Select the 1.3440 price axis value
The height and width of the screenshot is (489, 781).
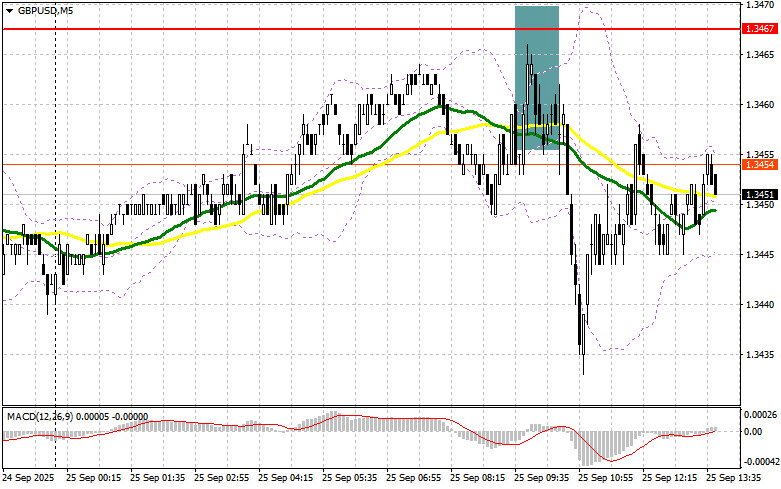coord(759,304)
